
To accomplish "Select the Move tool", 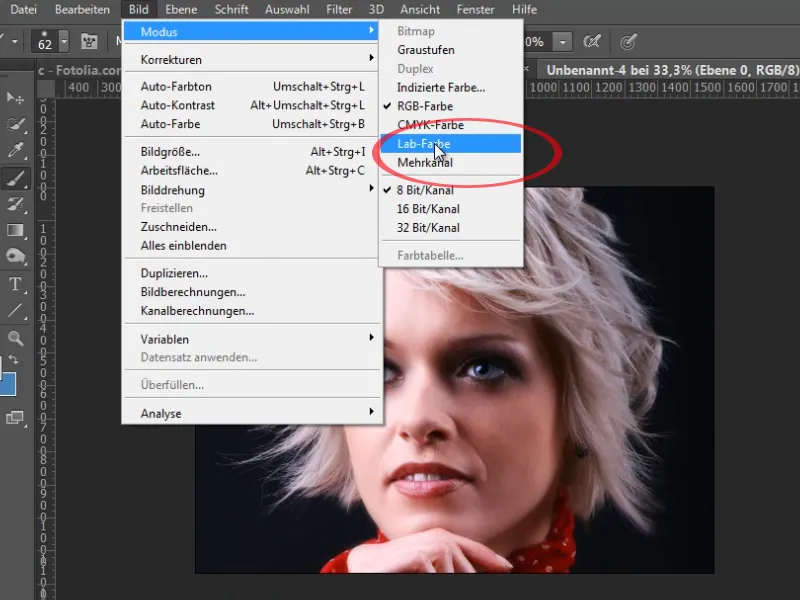I will pos(15,98).
